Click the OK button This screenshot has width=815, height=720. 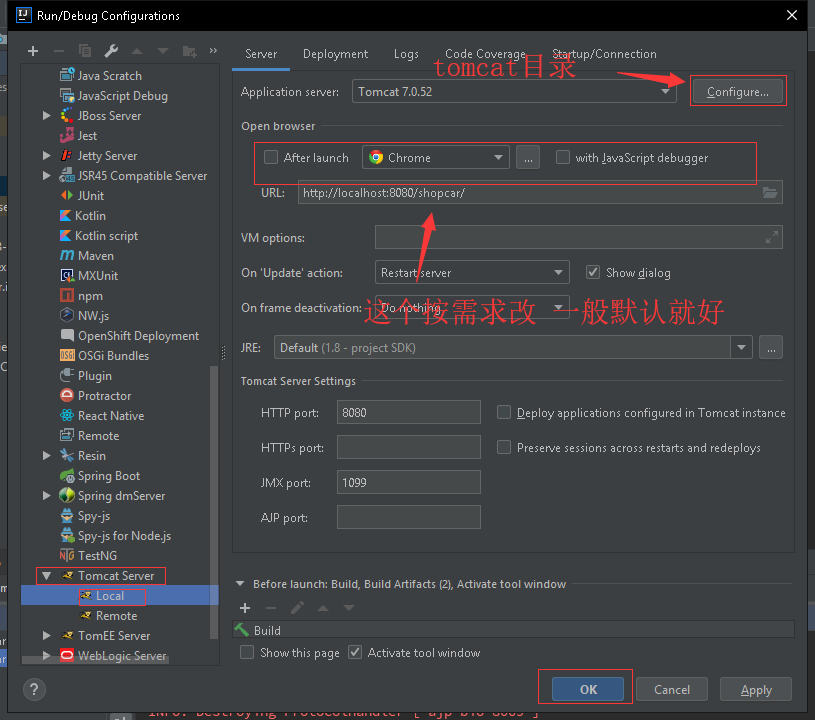click(588, 689)
